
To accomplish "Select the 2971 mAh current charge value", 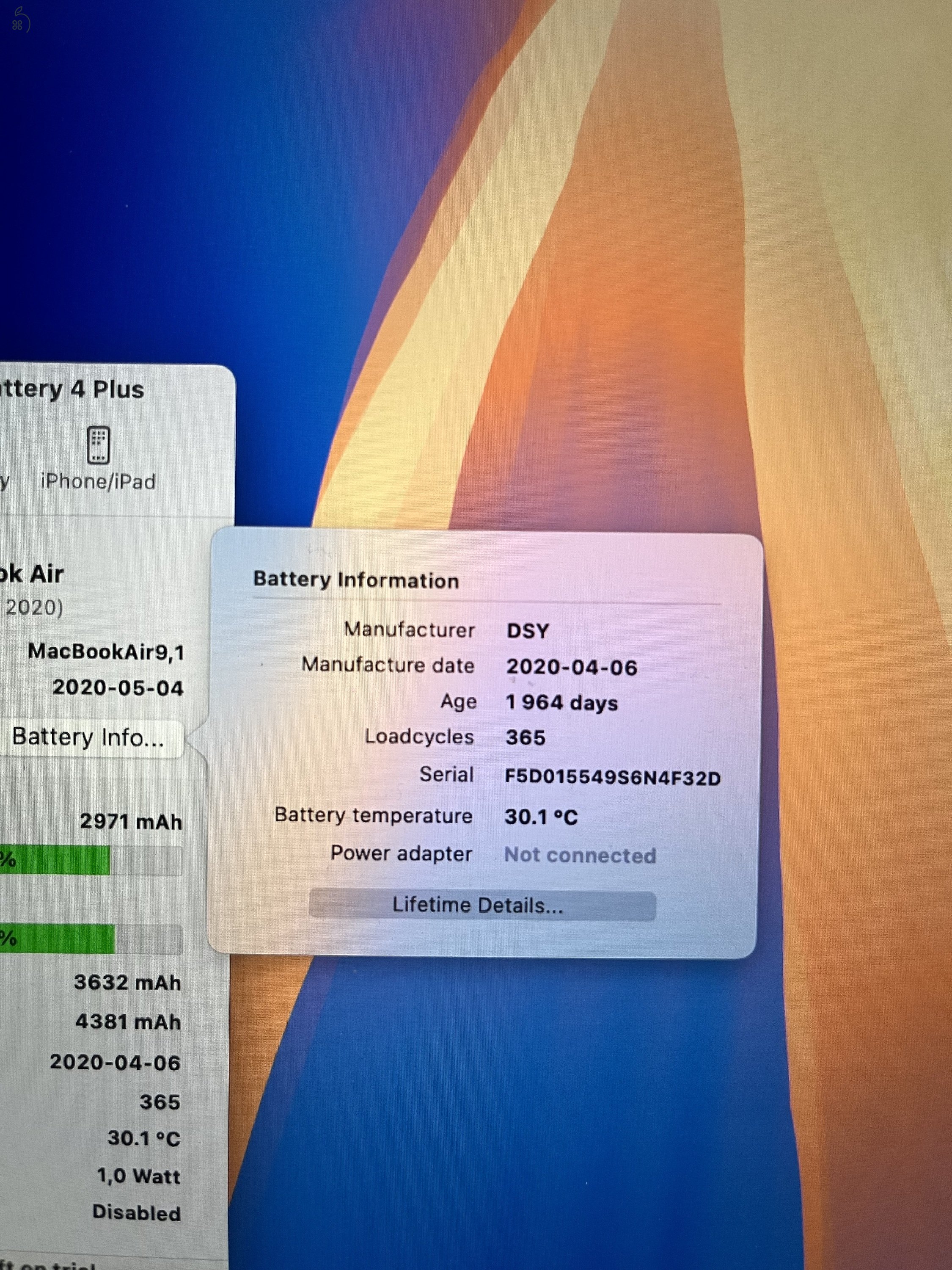I will [131, 822].
